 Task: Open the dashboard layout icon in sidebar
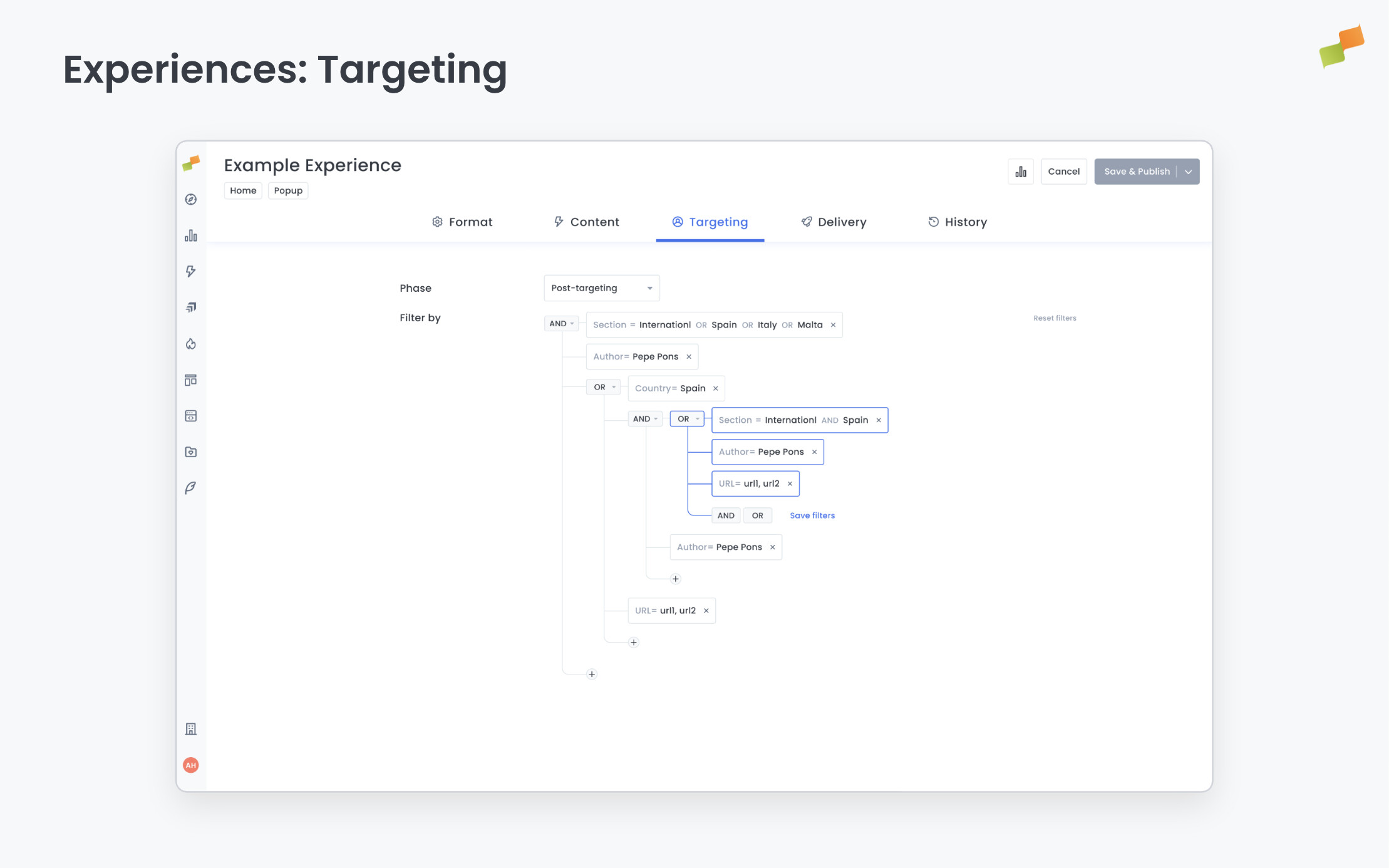[x=191, y=380]
